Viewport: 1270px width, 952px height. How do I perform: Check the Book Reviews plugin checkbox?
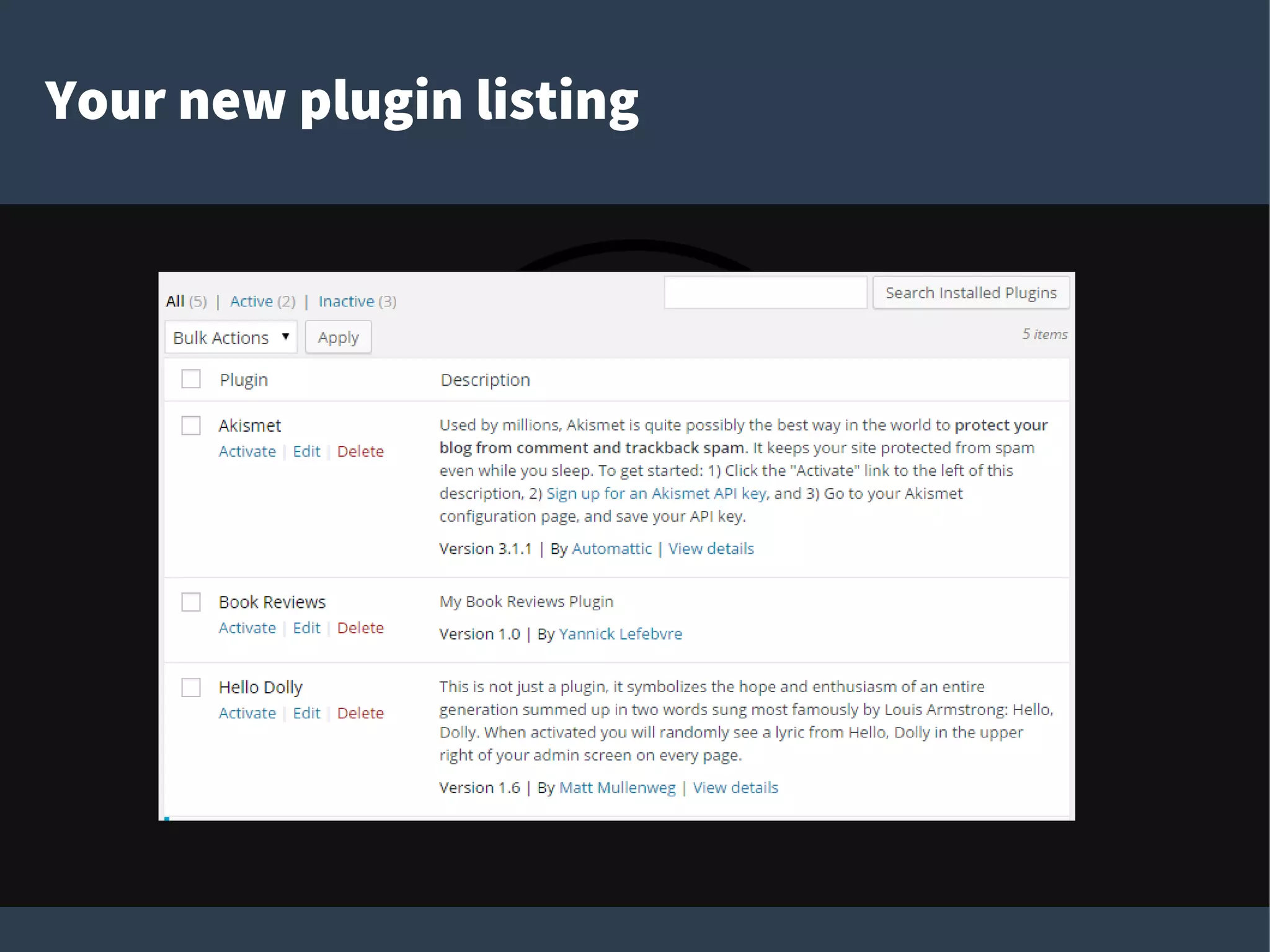pyautogui.click(x=191, y=602)
